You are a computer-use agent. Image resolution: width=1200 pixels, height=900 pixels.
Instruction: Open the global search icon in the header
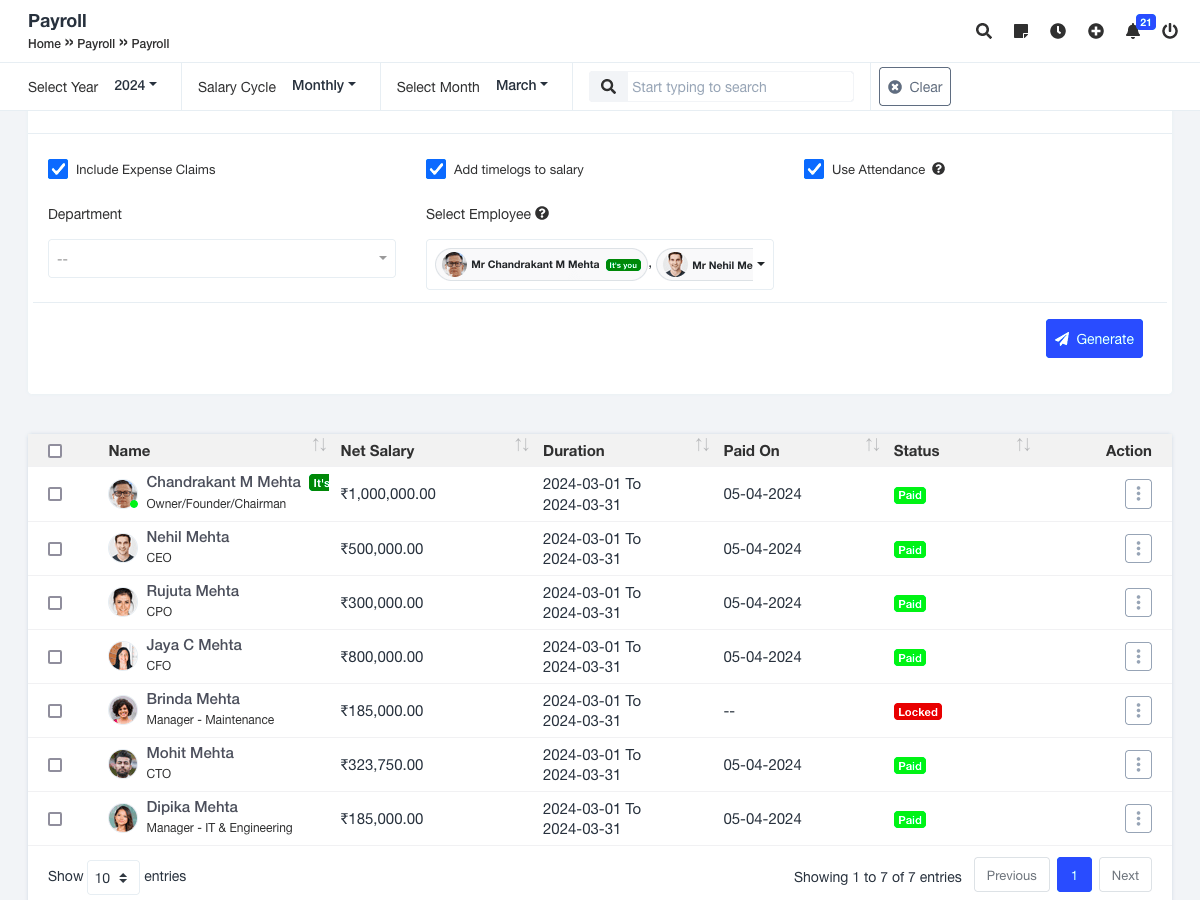[983, 31]
